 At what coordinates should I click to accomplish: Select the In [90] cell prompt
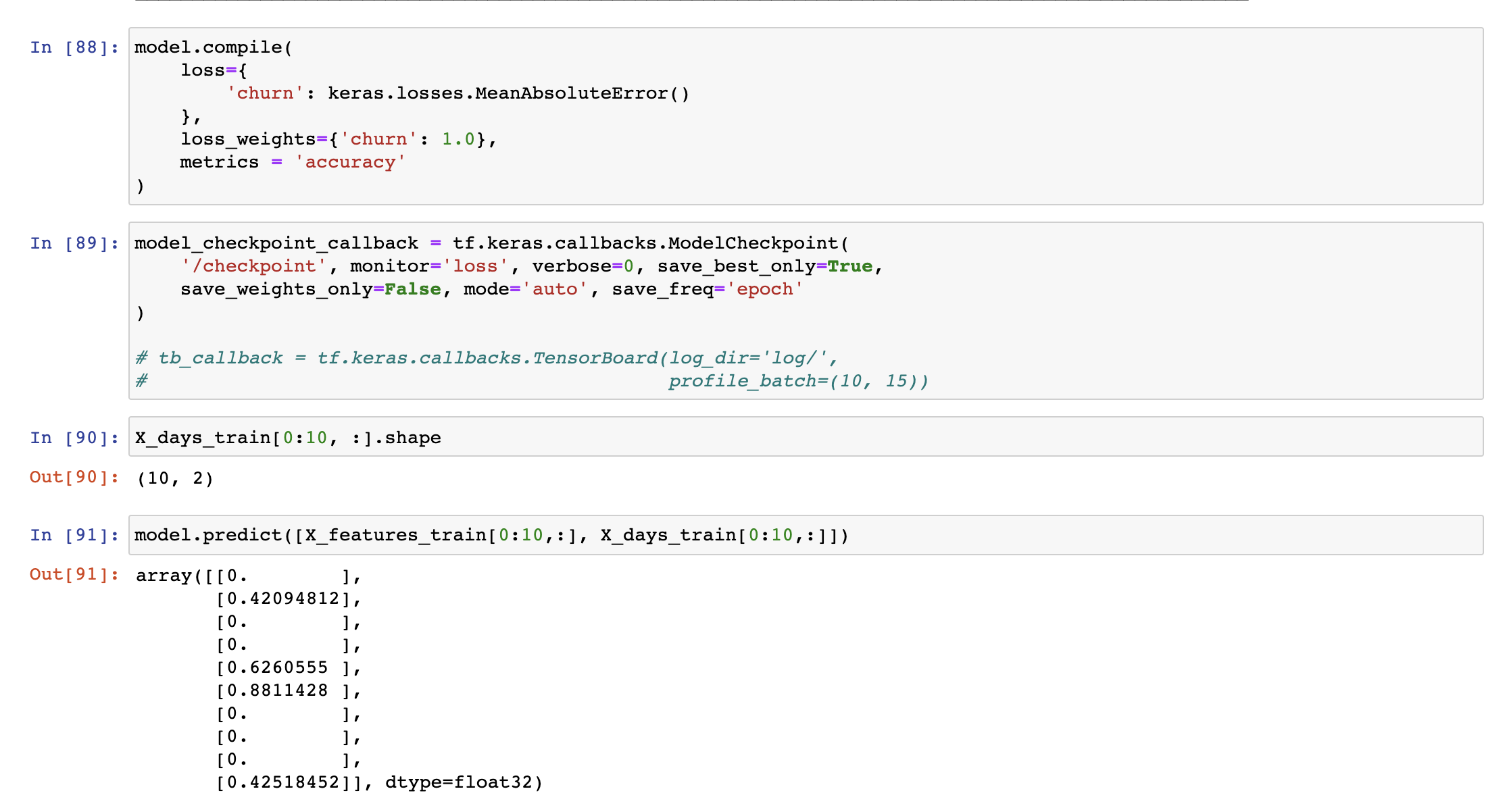(74, 438)
